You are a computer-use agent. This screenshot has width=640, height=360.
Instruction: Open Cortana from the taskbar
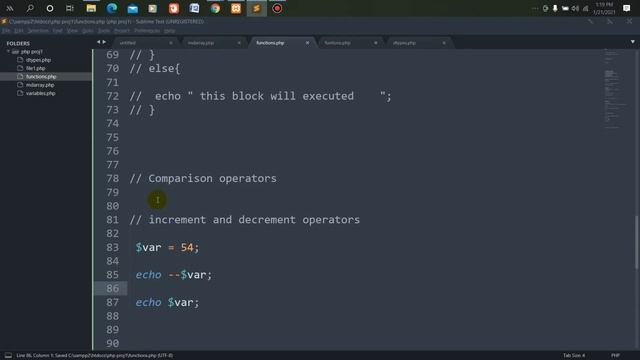click(x=50, y=8)
